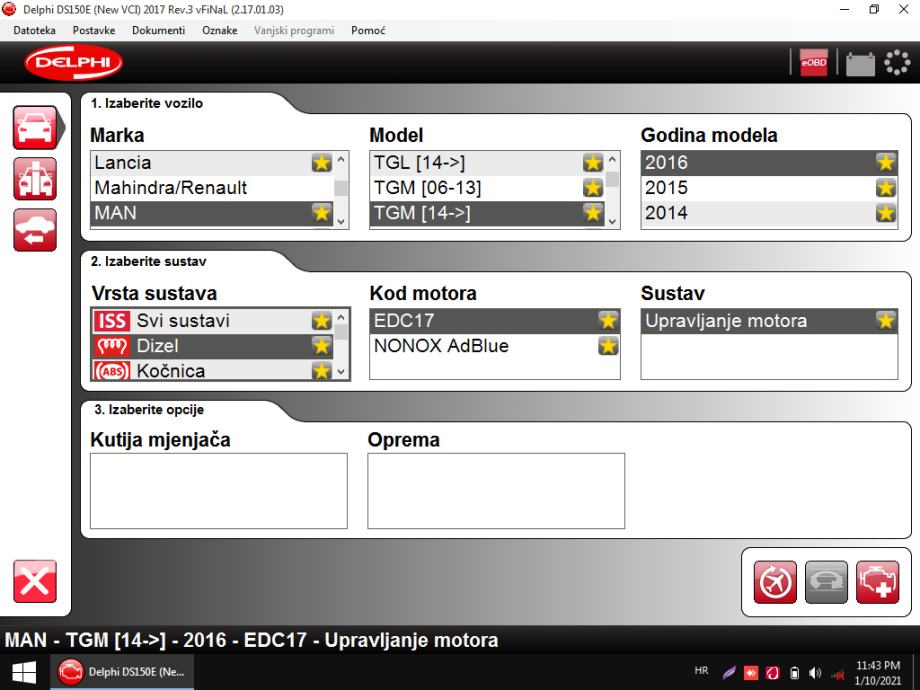The width and height of the screenshot is (920, 690).
Task: Toggle favorite star for Kočnica
Action: coord(322,371)
